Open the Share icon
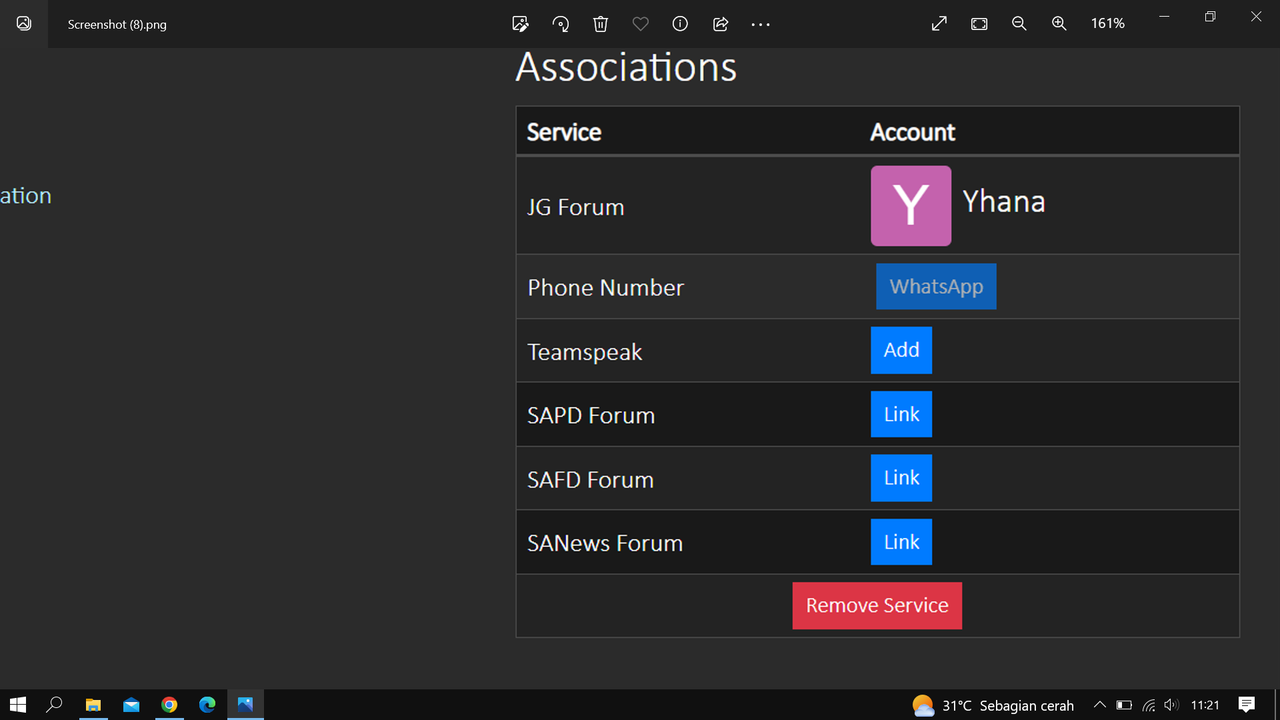The width and height of the screenshot is (1280, 720). tap(720, 24)
